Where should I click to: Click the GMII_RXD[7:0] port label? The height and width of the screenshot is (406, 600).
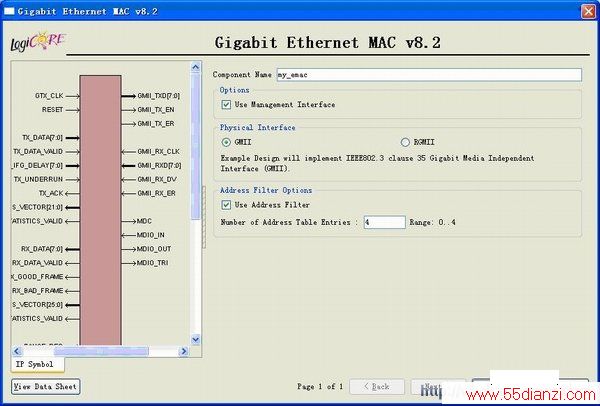point(159,165)
